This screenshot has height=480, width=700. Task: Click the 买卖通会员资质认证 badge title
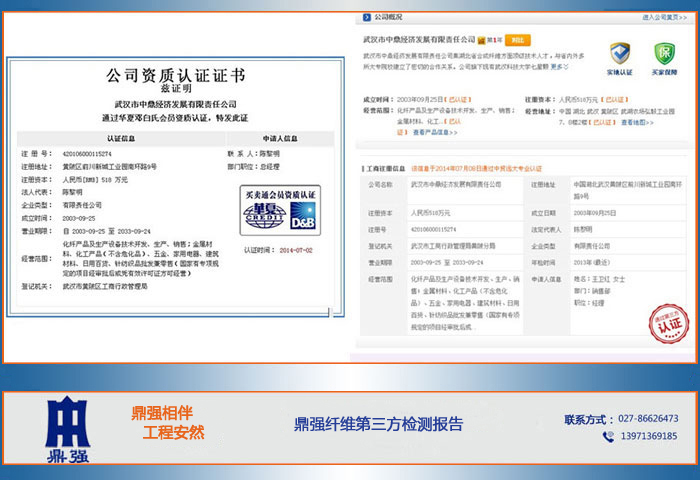280,195
